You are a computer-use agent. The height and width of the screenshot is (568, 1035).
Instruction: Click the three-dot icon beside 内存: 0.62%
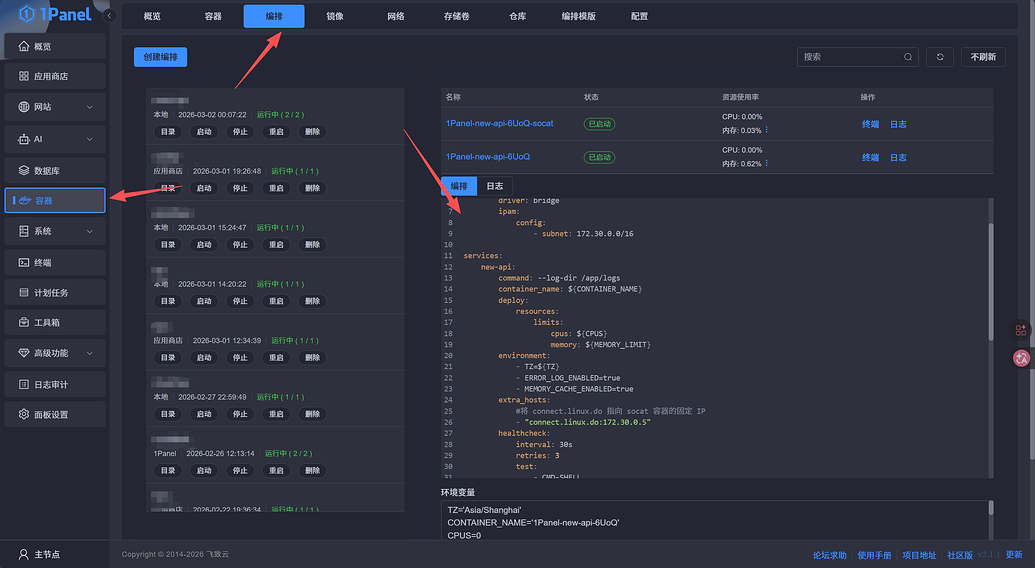point(766,163)
